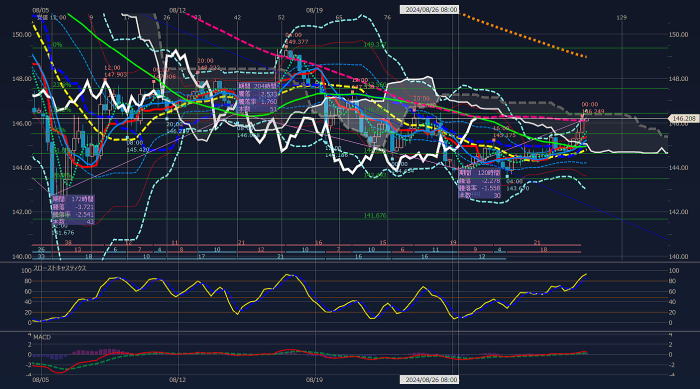Click 150.00 on the right price axis
The width and height of the screenshot is (700, 389).
tap(678, 34)
